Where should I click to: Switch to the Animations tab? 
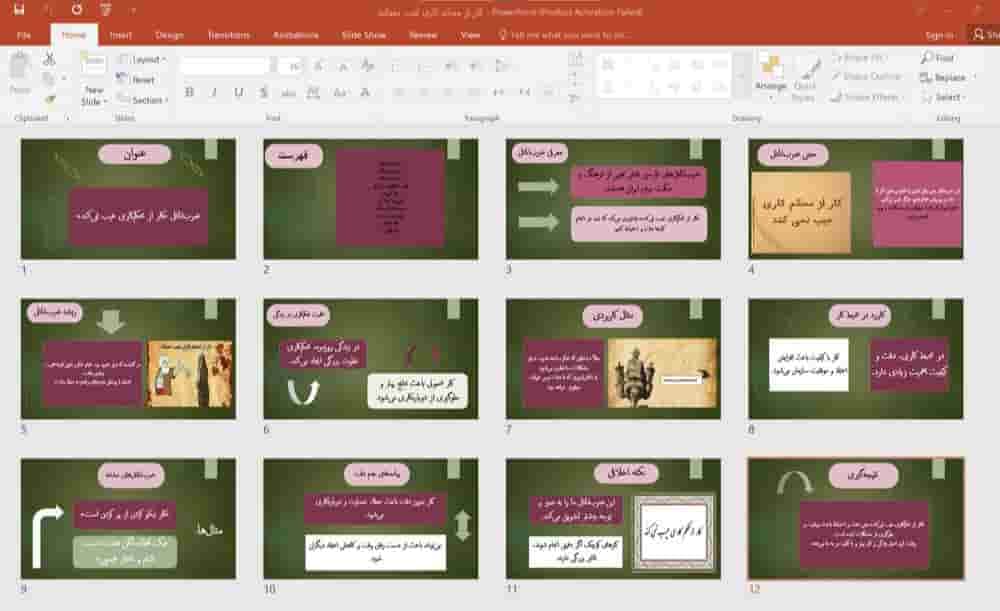[x=295, y=35]
